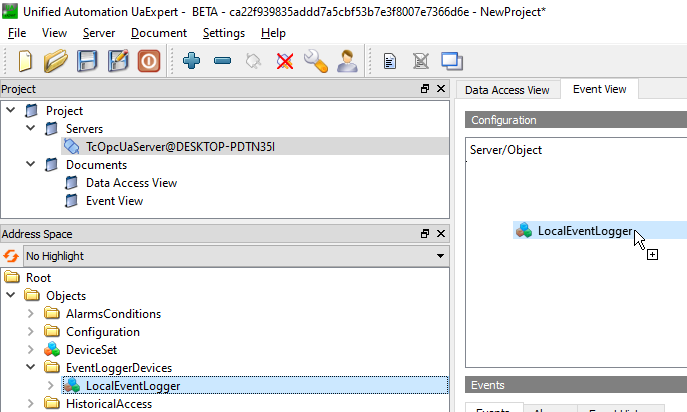Screen dimensions: 687x412
Task: Click the Address Space refresh icon
Action: pos(11,256)
